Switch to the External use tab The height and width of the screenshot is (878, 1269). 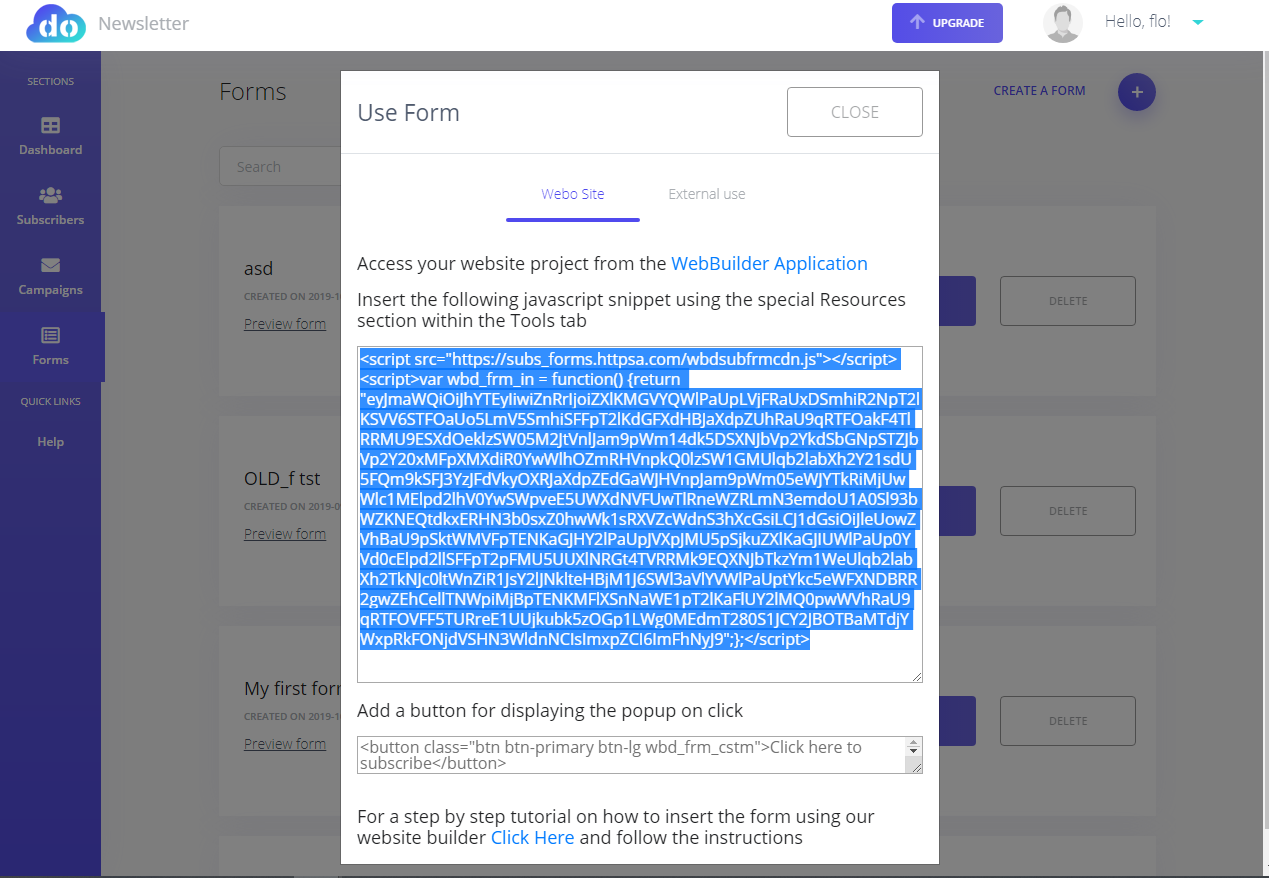707,194
